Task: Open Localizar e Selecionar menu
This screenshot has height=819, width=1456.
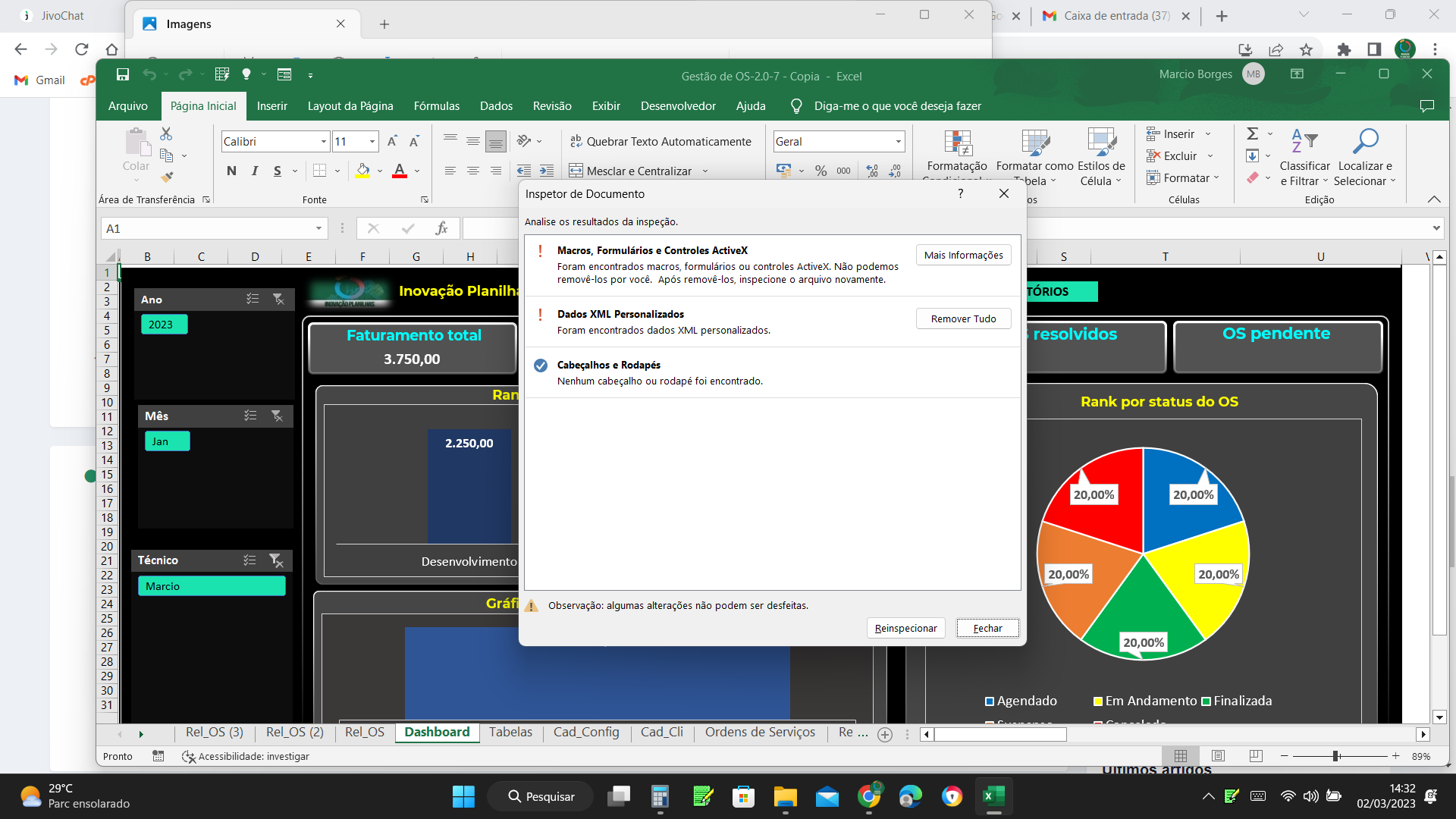Action: click(1365, 157)
